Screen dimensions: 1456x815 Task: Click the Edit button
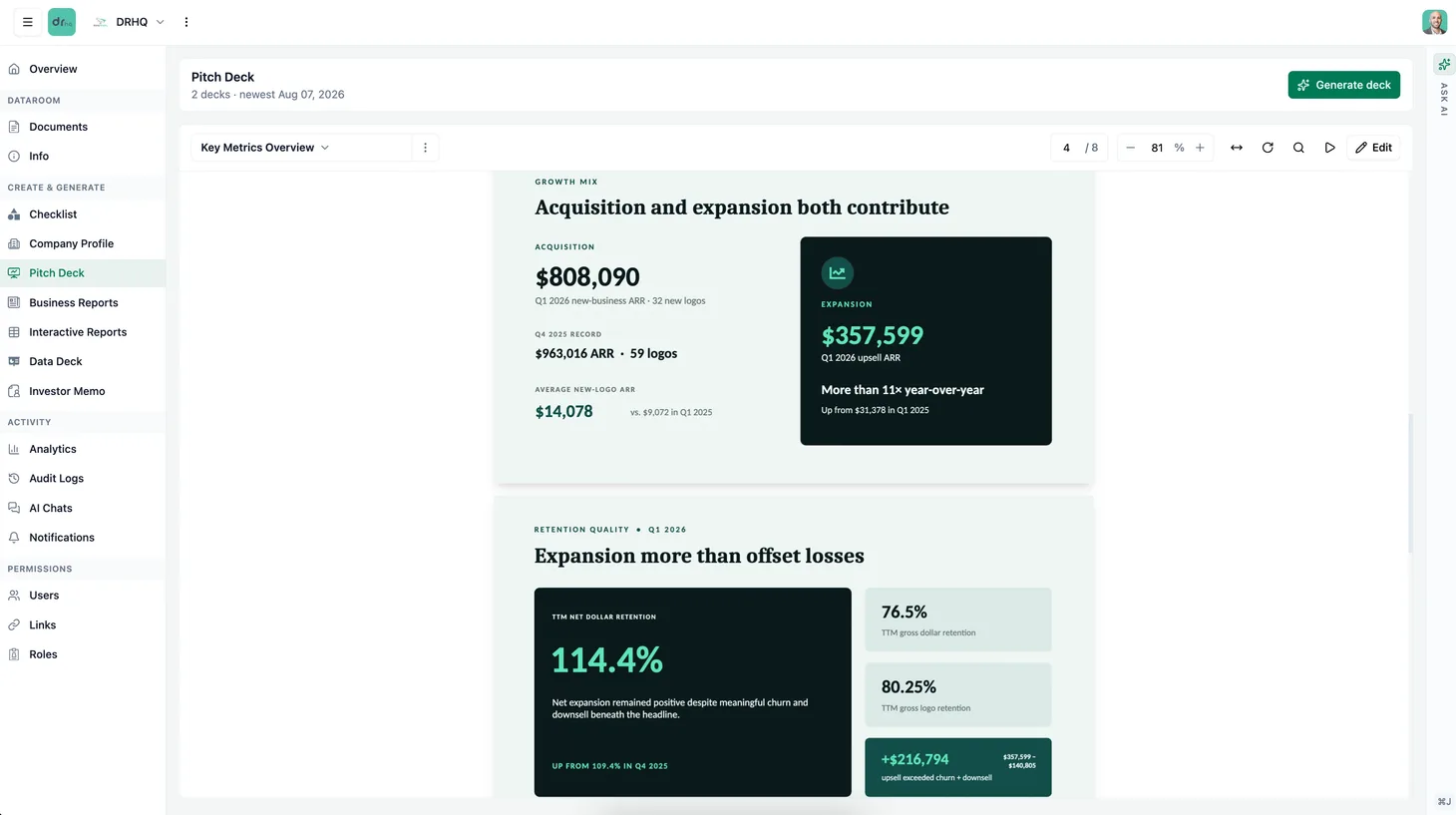pyautogui.click(x=1373, y=148)
